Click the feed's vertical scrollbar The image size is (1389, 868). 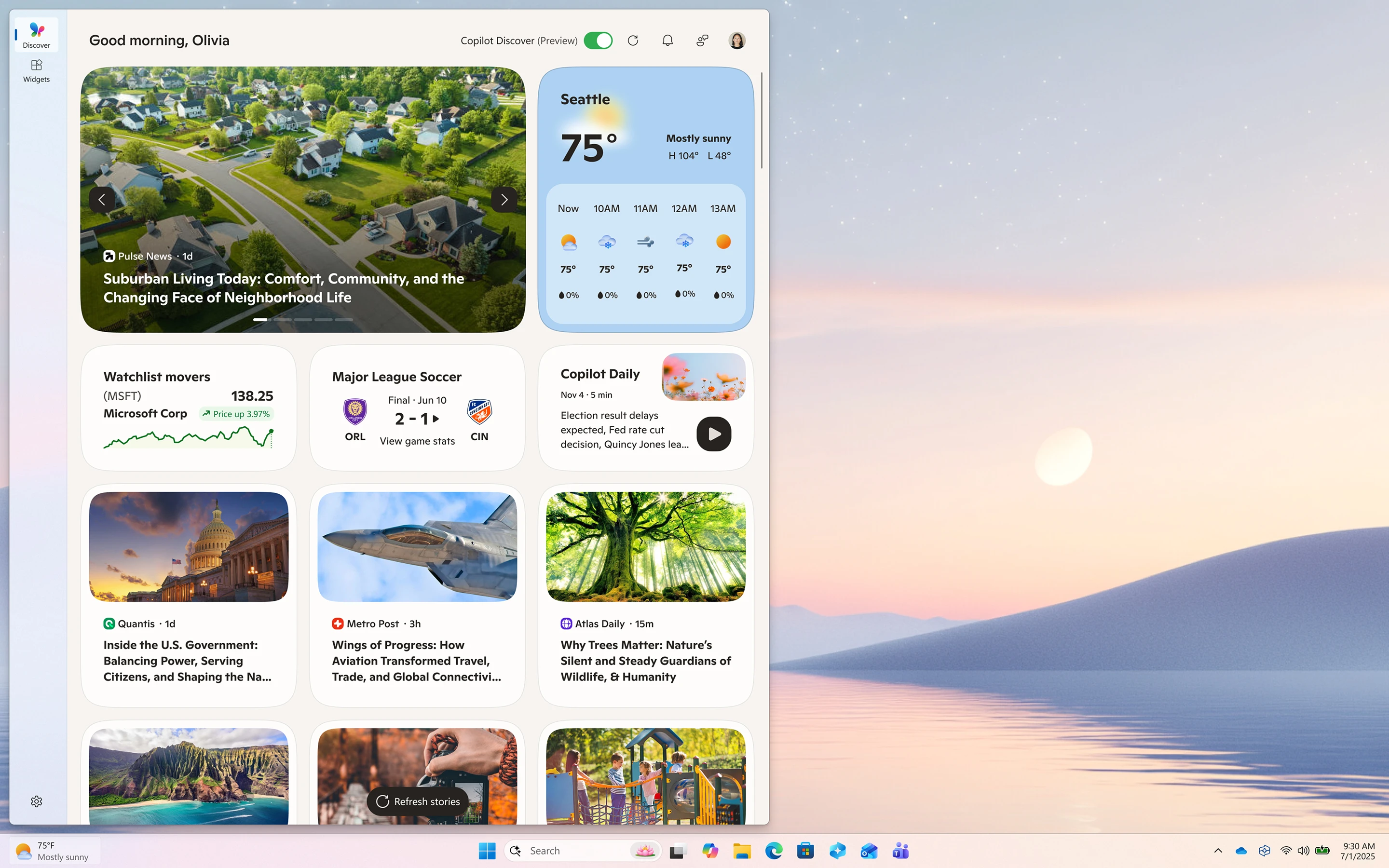pyautogui.click(x=762, y=121)
